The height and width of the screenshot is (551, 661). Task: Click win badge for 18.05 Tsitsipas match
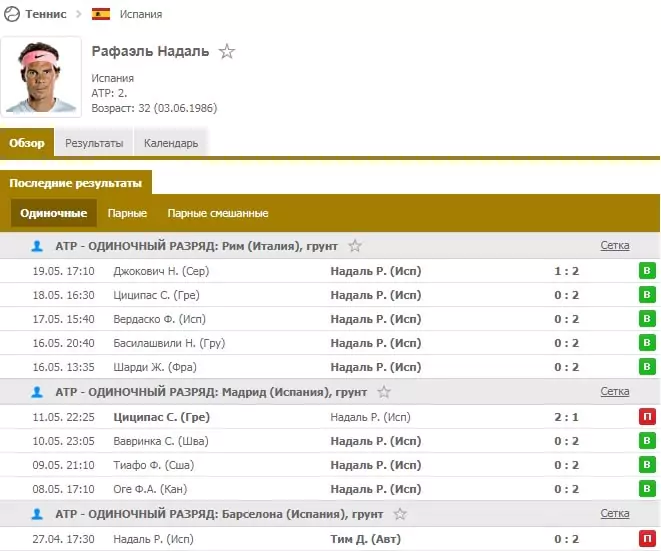pyautogui.click(x=647, y=295)
